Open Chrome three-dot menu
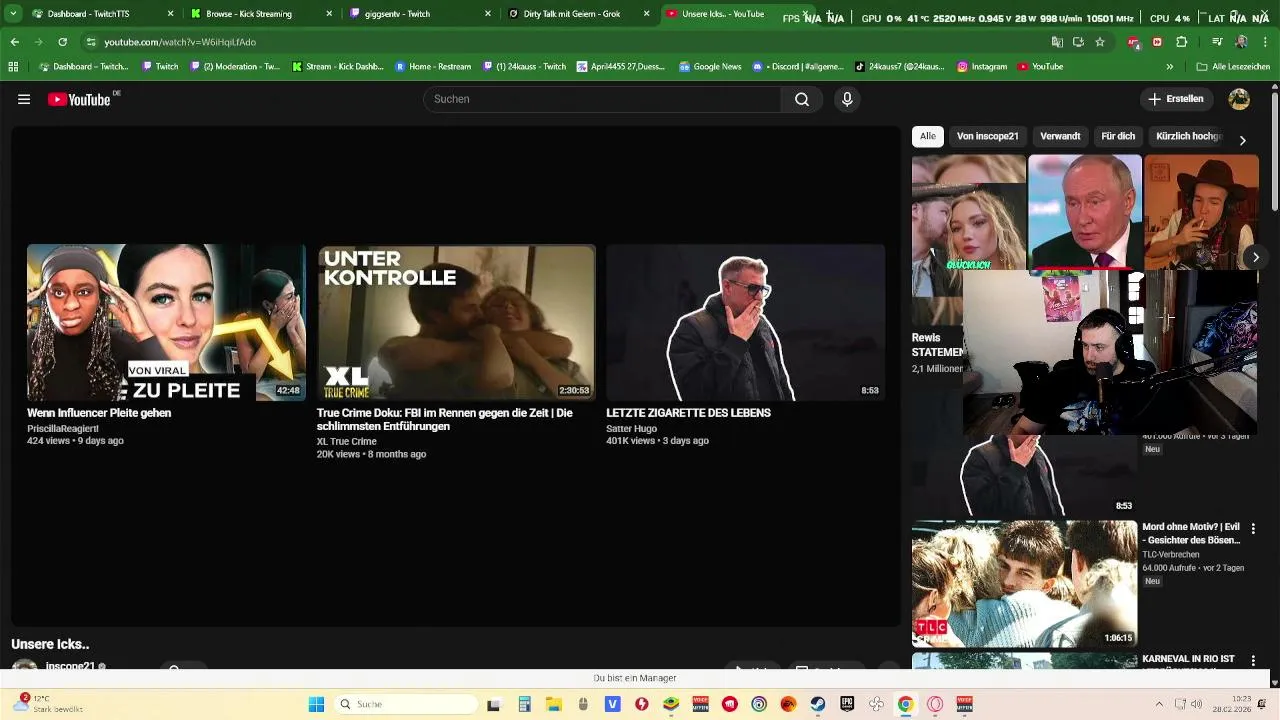The image size is (1280, 720). coord(1265,42)
